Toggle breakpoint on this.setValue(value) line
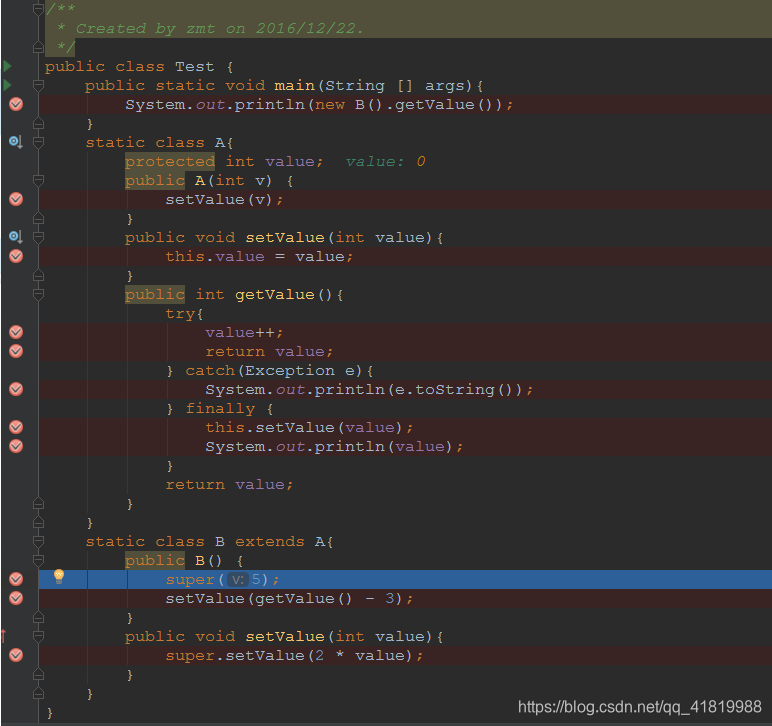This screenshot has width=772, height=726. pyautogui.click(x=16, y=427)
